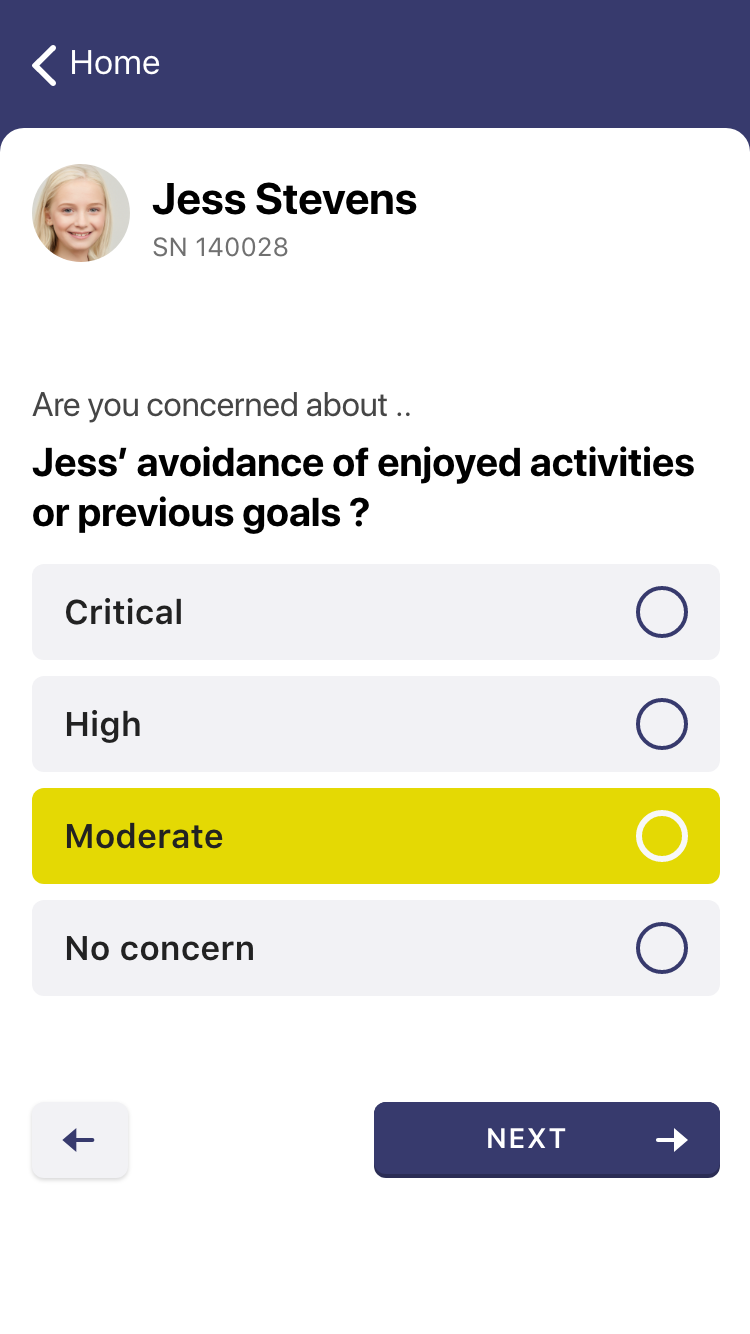
Task: Click the Jess Stevens name heading
Action: click(284, 200)
